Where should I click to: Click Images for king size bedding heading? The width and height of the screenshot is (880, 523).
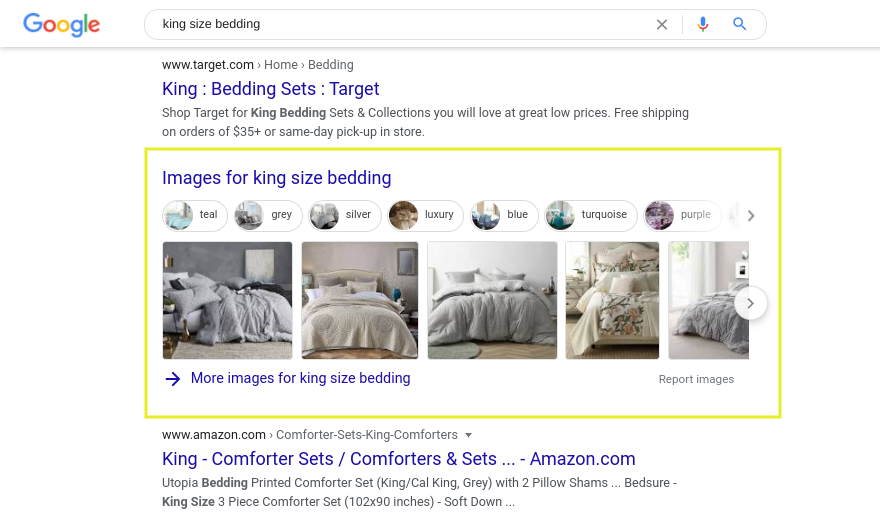[276, 178]
